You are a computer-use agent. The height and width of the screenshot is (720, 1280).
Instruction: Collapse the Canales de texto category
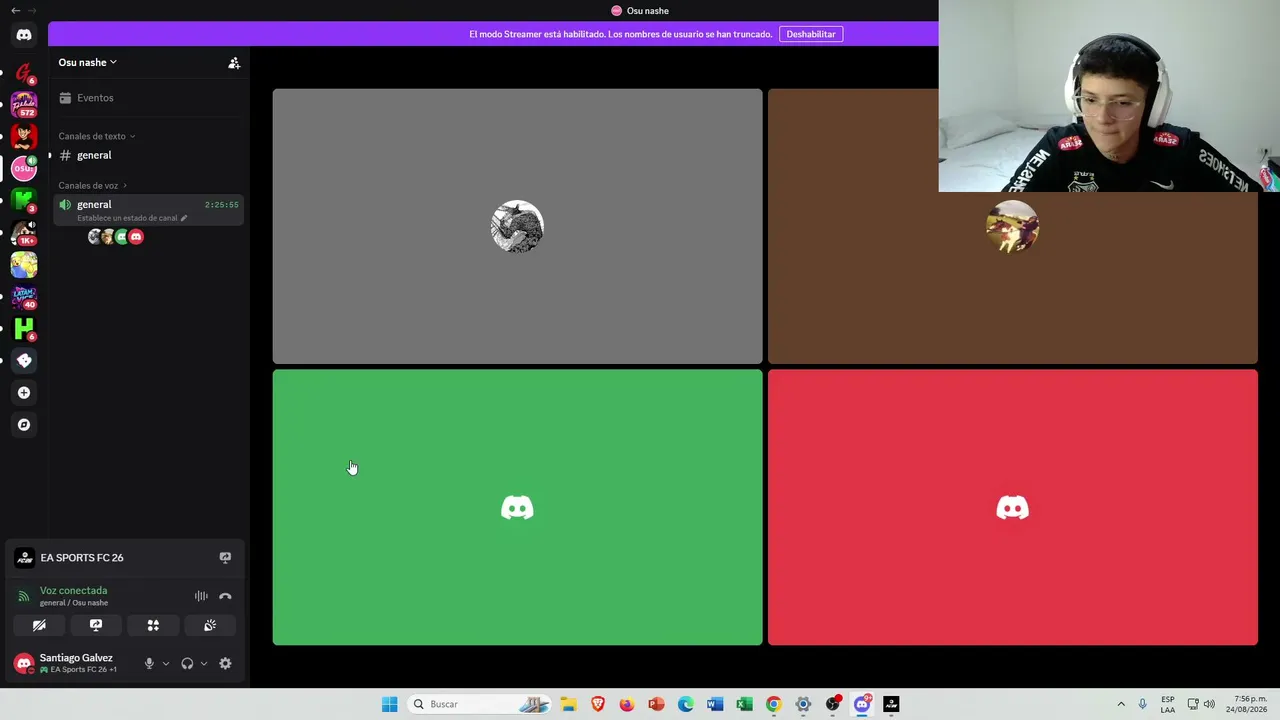(x=96, y=136)
